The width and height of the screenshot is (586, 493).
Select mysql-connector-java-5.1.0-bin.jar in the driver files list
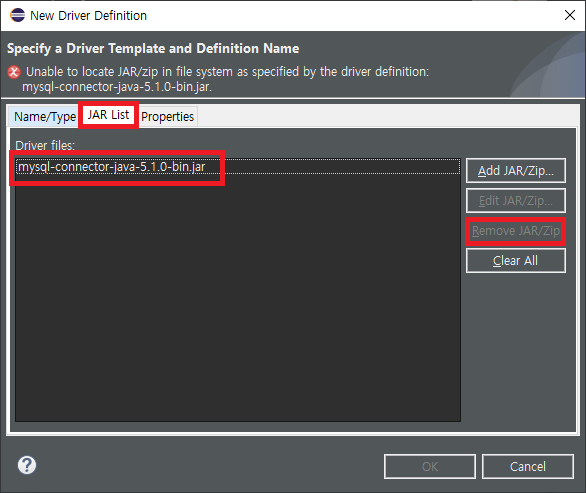pos(238,167)
